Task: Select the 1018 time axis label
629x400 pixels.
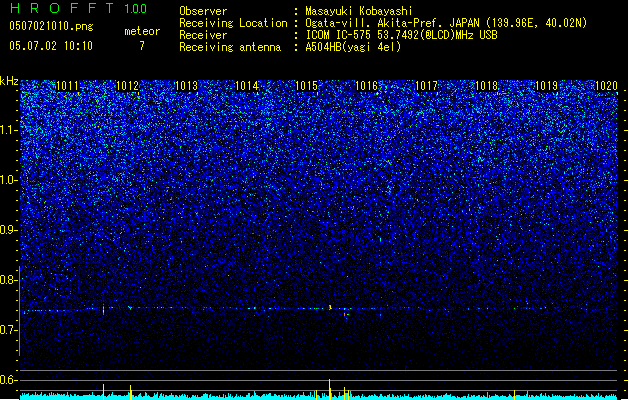Action: (x=486, y=86)
